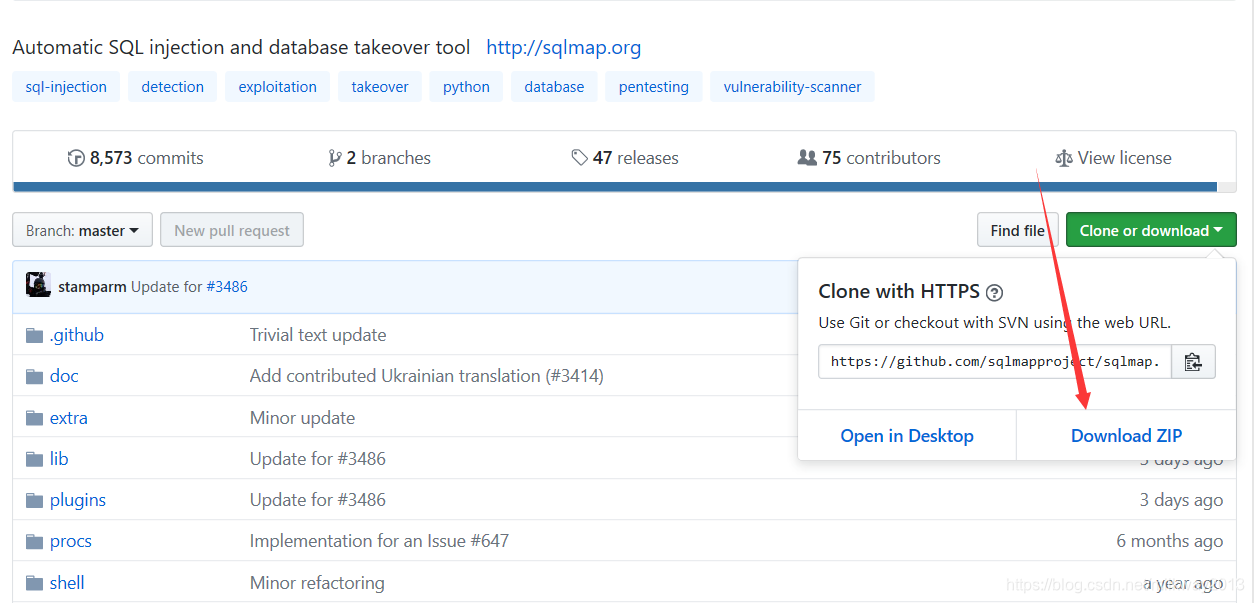Select the takeover topic tag
Image resolution: width=1254 pixels, height=603 pixels.
pyautogui.click(x=380, y=87)
